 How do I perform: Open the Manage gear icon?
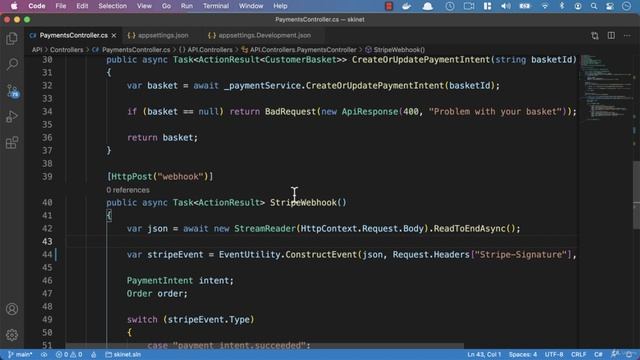12,335
